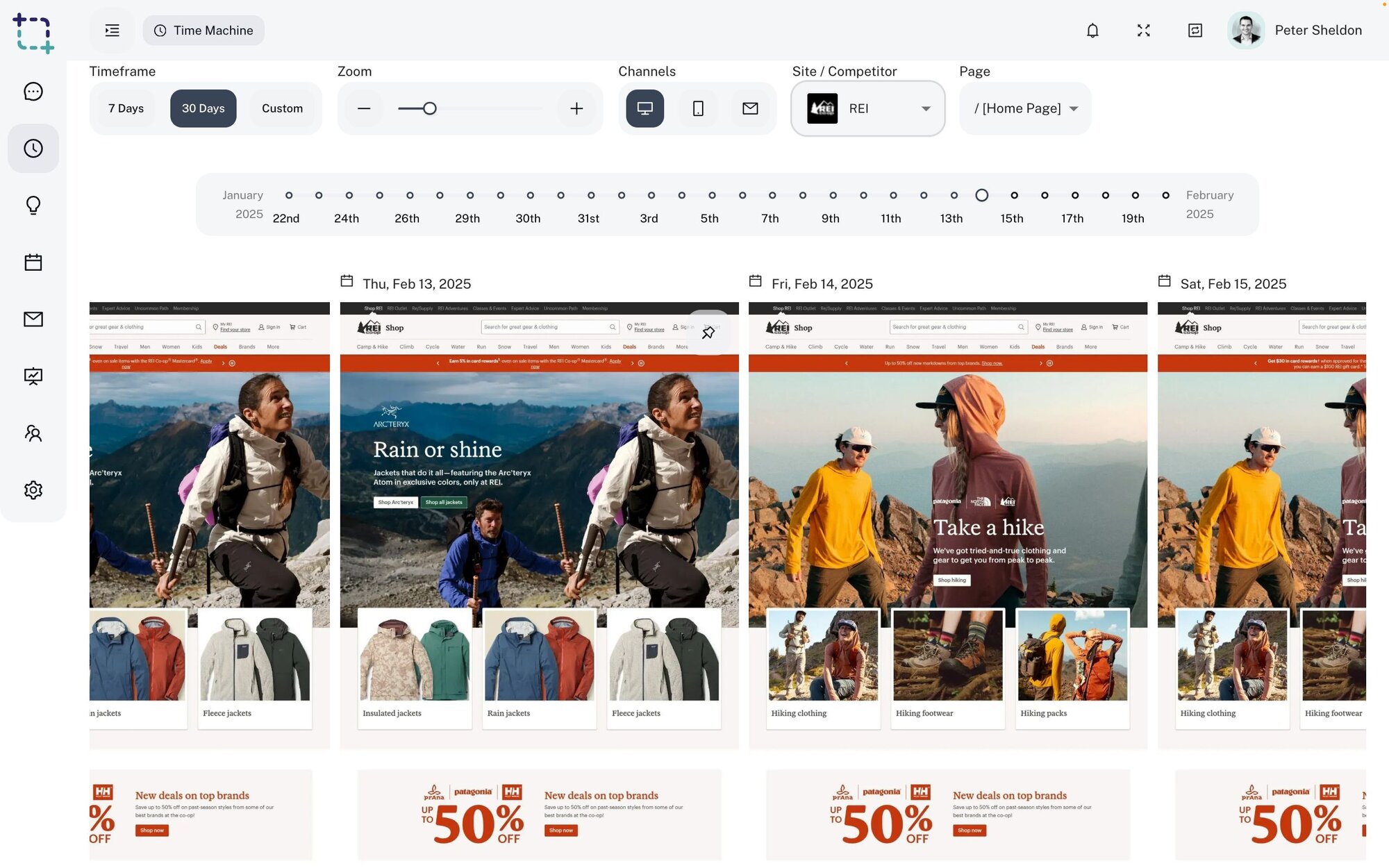
Task: Click Cart link in Feb 14 screenshot
Action: tap(1120, 327)
